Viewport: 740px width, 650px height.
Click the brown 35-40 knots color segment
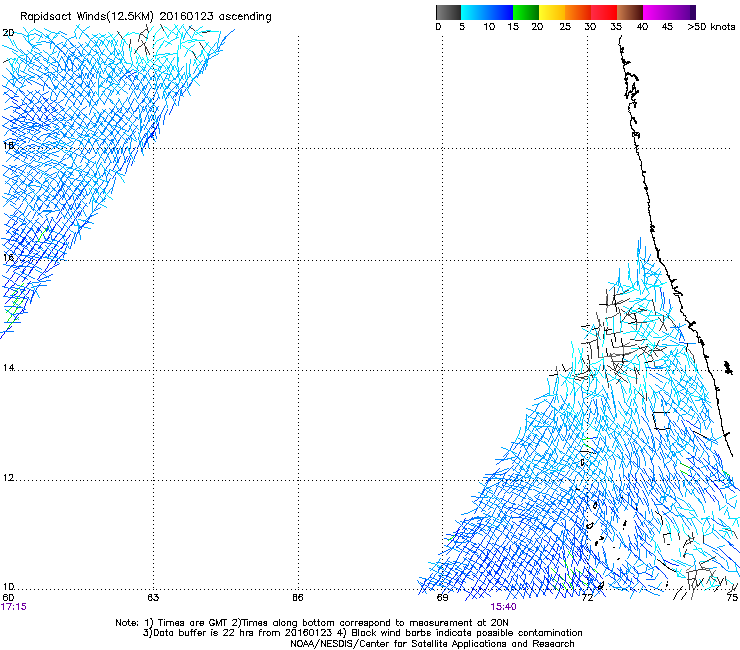pyautogui.click(x=630, y=12)
